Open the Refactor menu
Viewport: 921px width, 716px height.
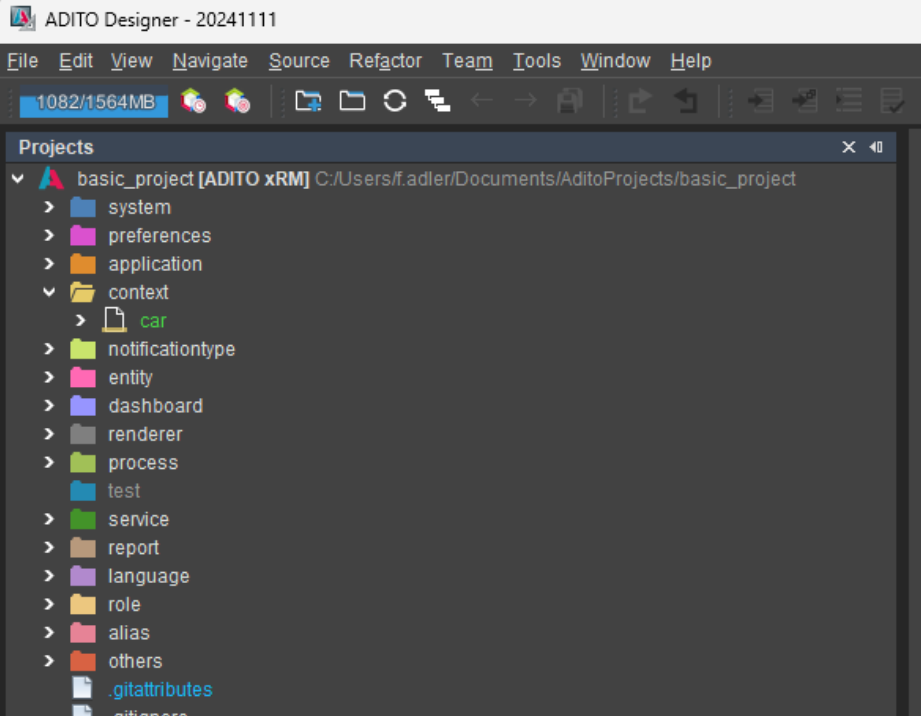click(385, 61)
